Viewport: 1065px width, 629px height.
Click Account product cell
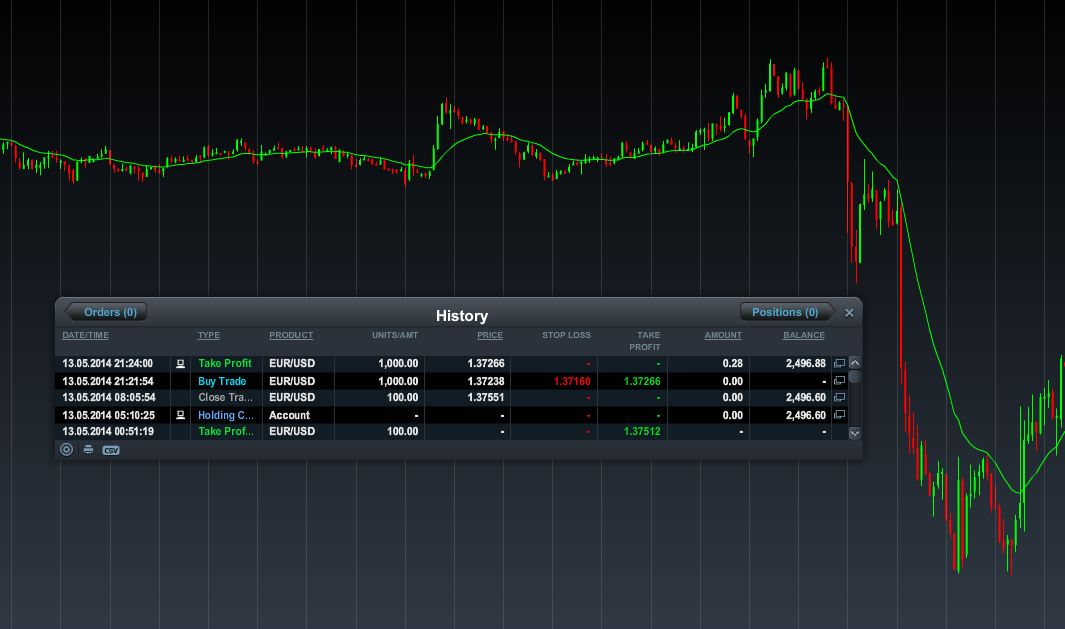(x=289, y=415)
